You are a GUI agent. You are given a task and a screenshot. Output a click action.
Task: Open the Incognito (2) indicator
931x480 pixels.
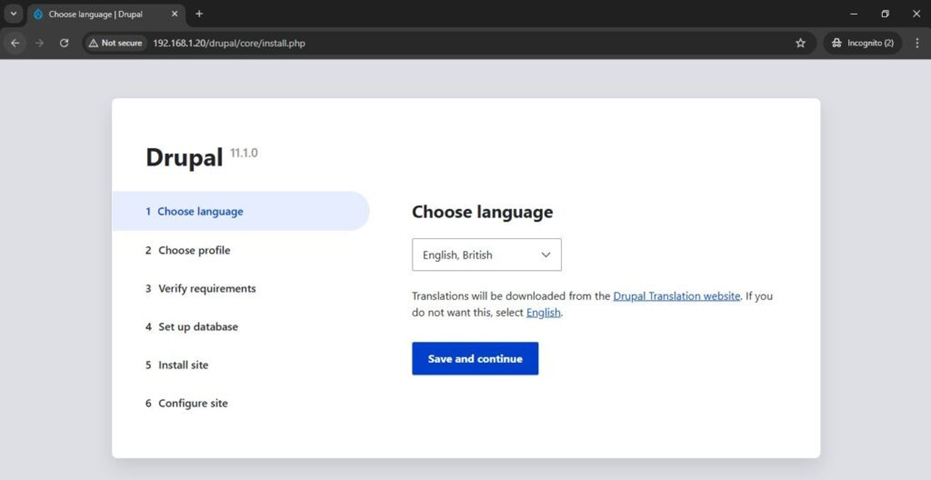coord(863,43)
